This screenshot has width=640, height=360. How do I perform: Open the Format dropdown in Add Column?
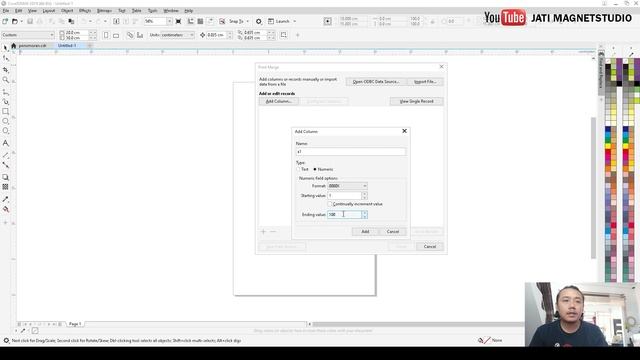point(347,186)
